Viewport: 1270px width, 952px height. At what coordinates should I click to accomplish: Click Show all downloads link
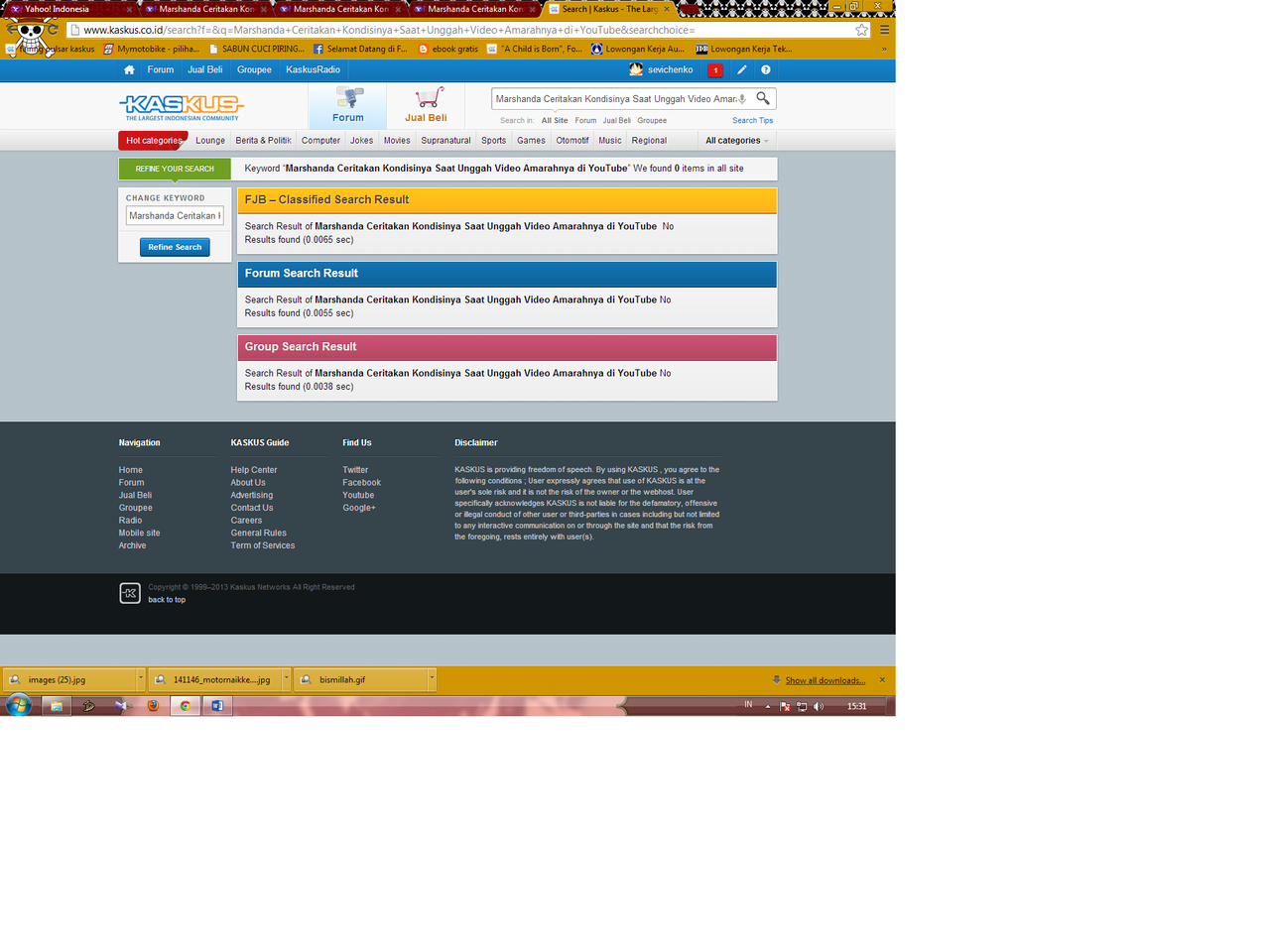click(825, 681)
